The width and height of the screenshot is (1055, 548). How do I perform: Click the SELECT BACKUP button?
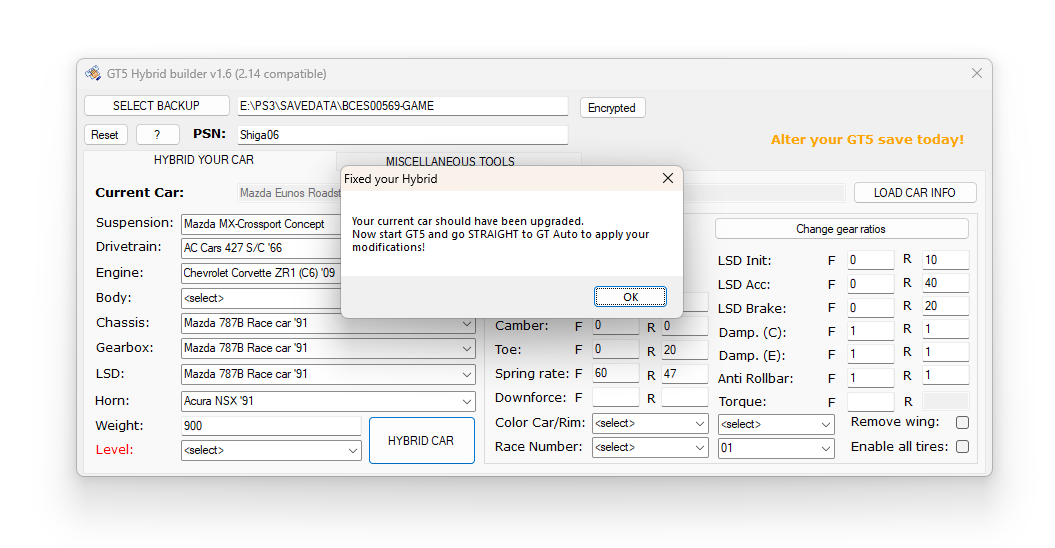click(x=156, y=106)
